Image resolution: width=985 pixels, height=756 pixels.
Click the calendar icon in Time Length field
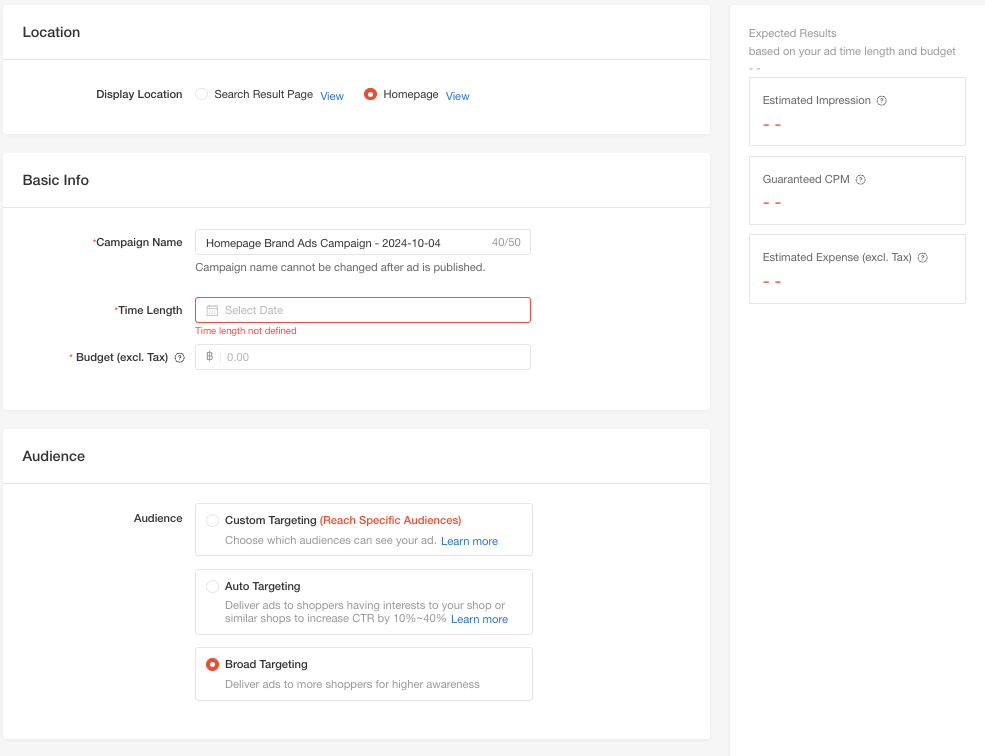tap(212, 310)
